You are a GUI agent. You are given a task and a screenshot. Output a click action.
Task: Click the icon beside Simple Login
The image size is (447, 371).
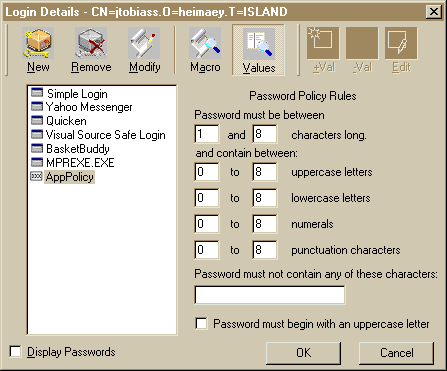tap(37, 93)
